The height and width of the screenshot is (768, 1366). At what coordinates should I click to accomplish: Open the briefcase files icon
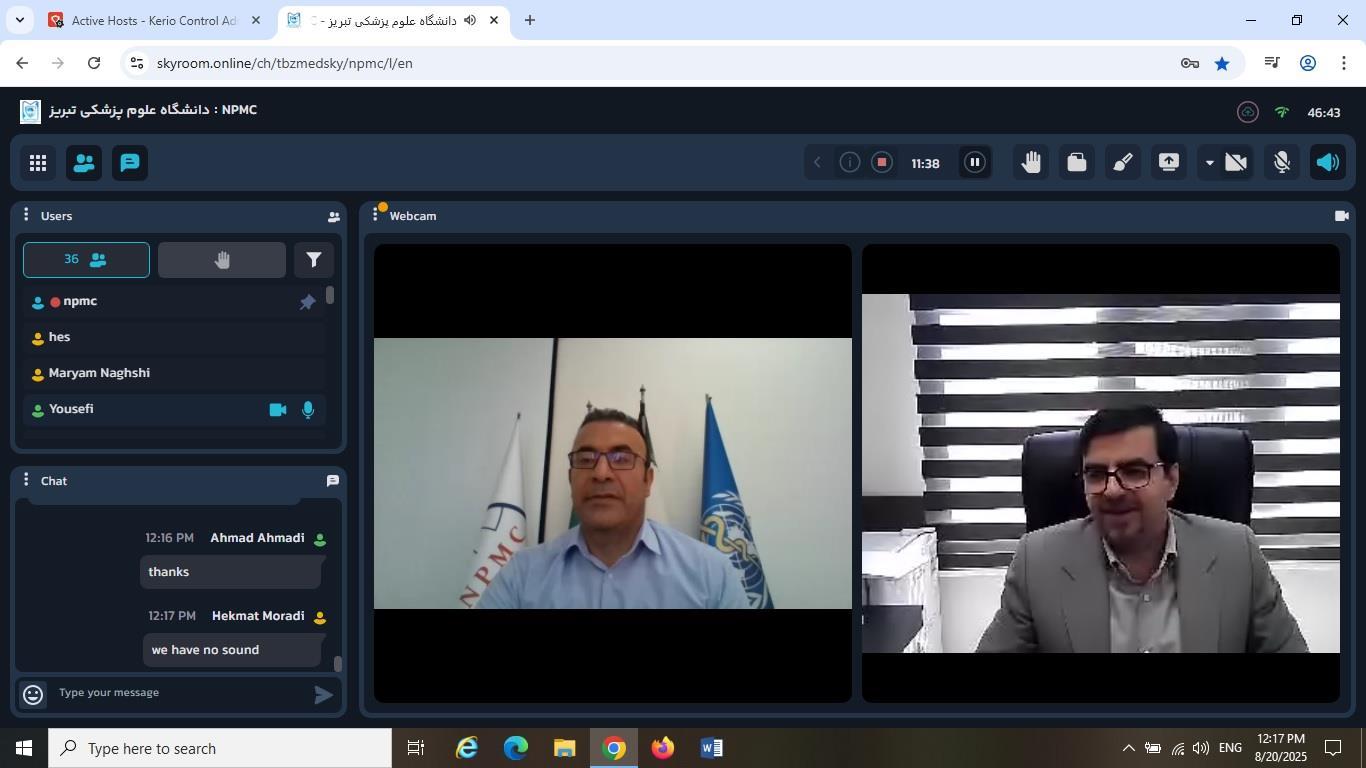point(1077,163)
